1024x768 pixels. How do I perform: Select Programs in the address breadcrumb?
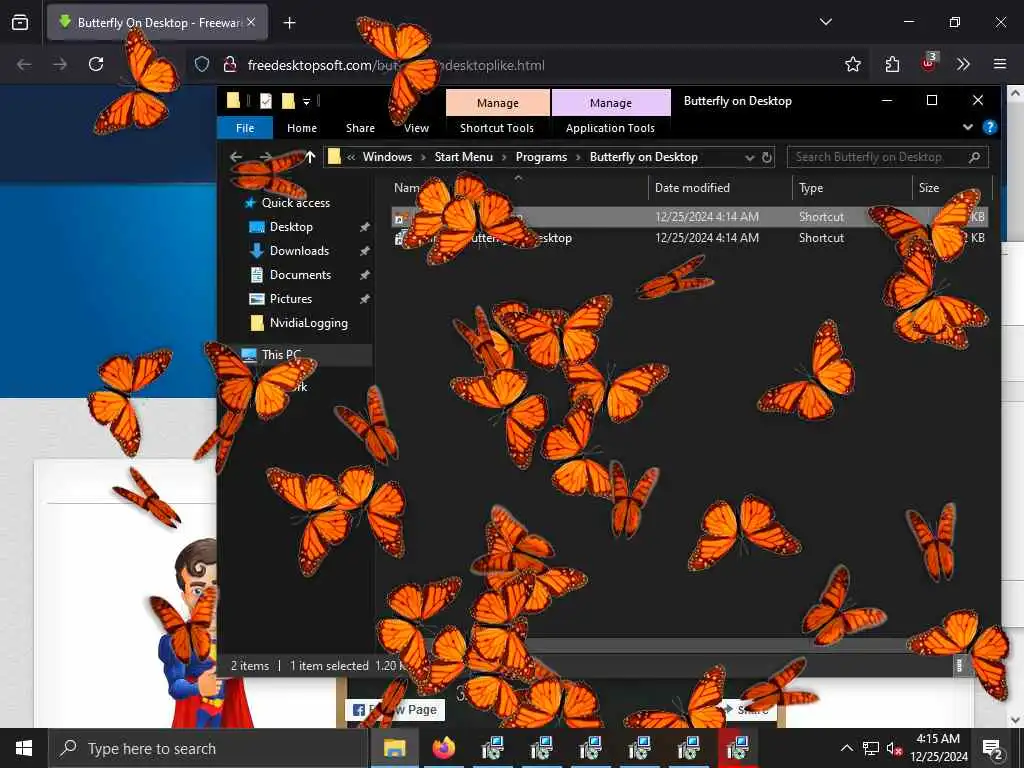point(541,157)
